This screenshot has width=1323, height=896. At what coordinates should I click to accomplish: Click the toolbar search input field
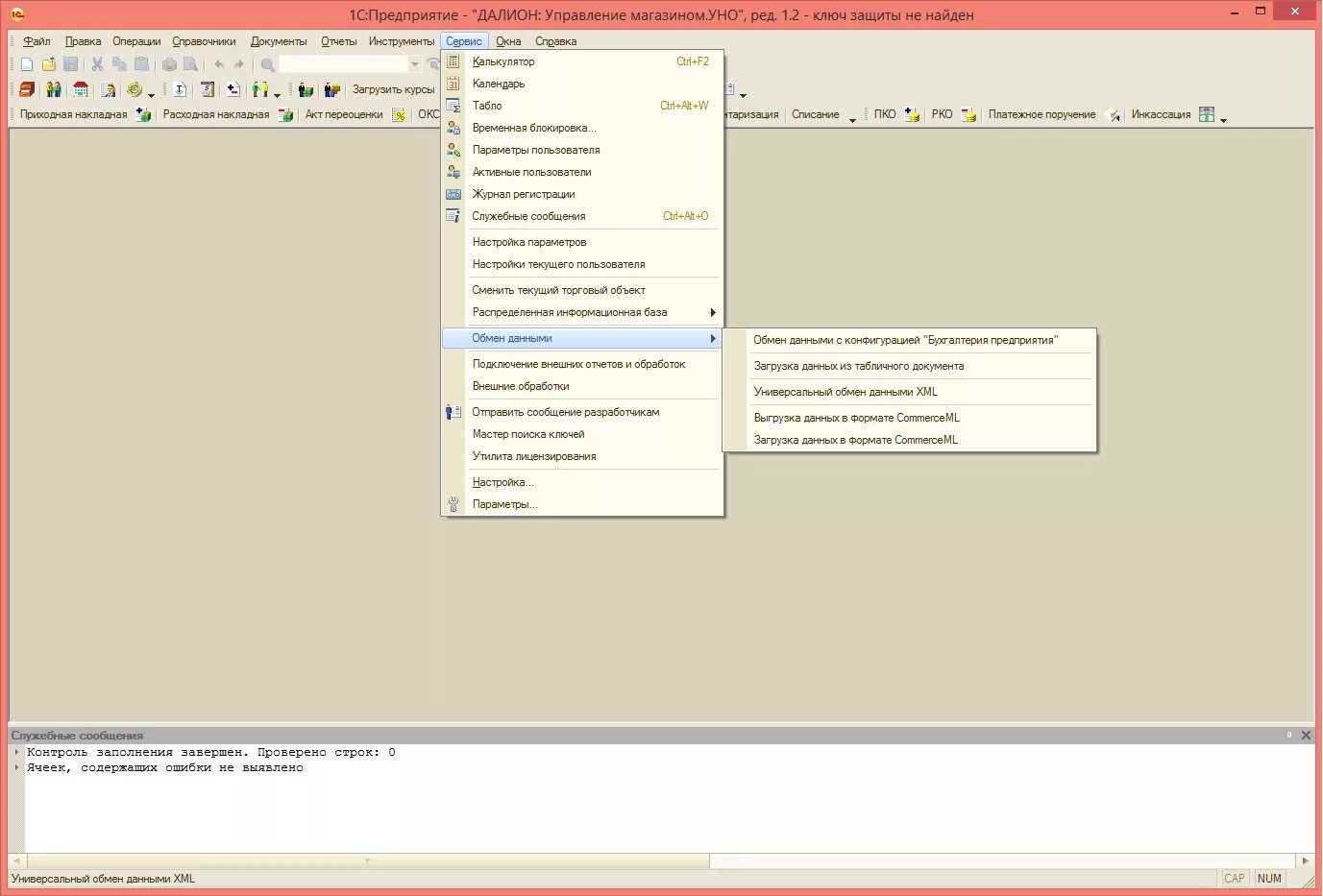click(344, 64)
